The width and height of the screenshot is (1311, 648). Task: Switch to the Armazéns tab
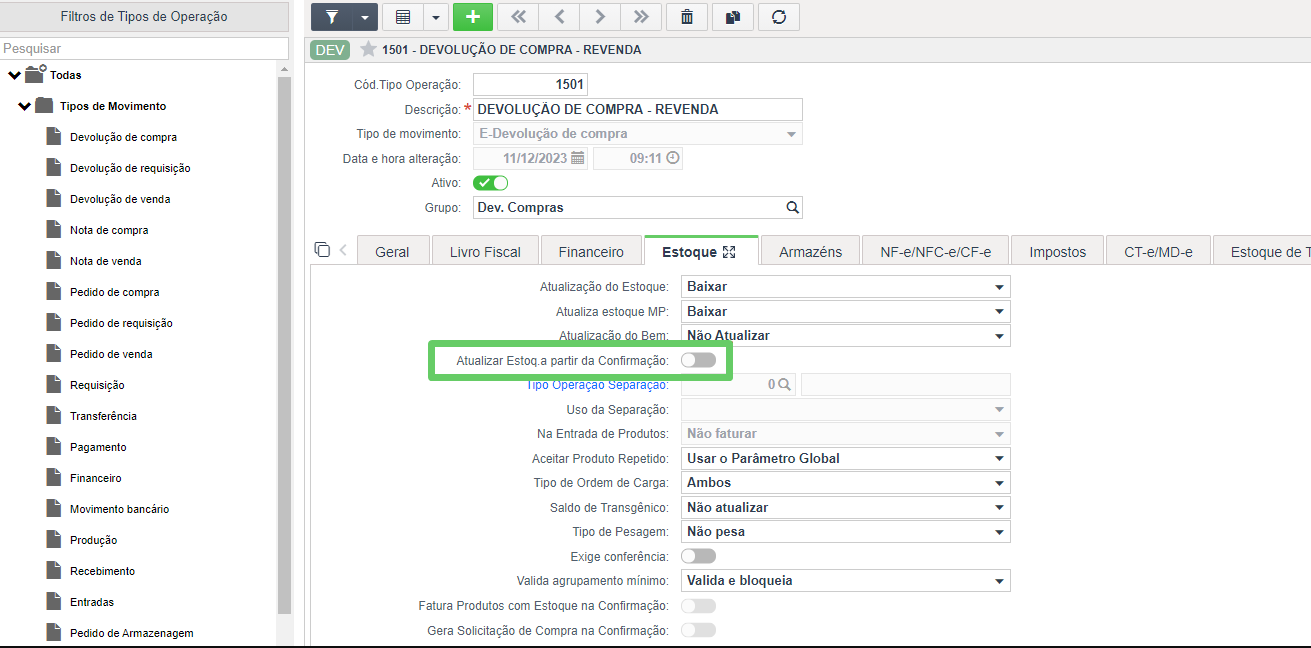pyautogui.click(x=810, y=251)
